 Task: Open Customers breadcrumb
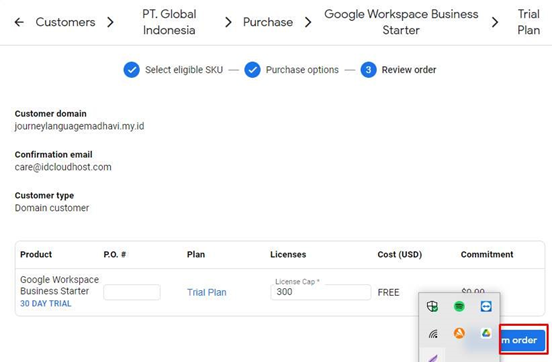[x=65, y=22]
